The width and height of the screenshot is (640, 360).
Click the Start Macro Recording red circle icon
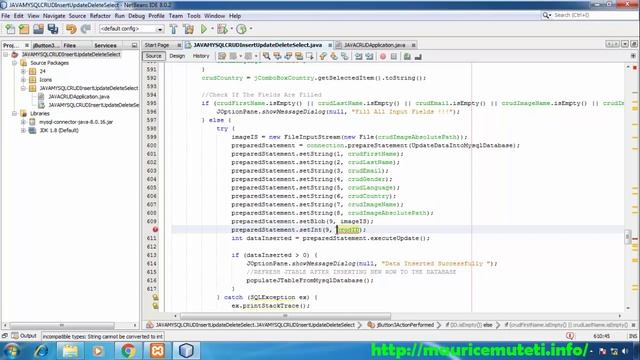[383, 56]
